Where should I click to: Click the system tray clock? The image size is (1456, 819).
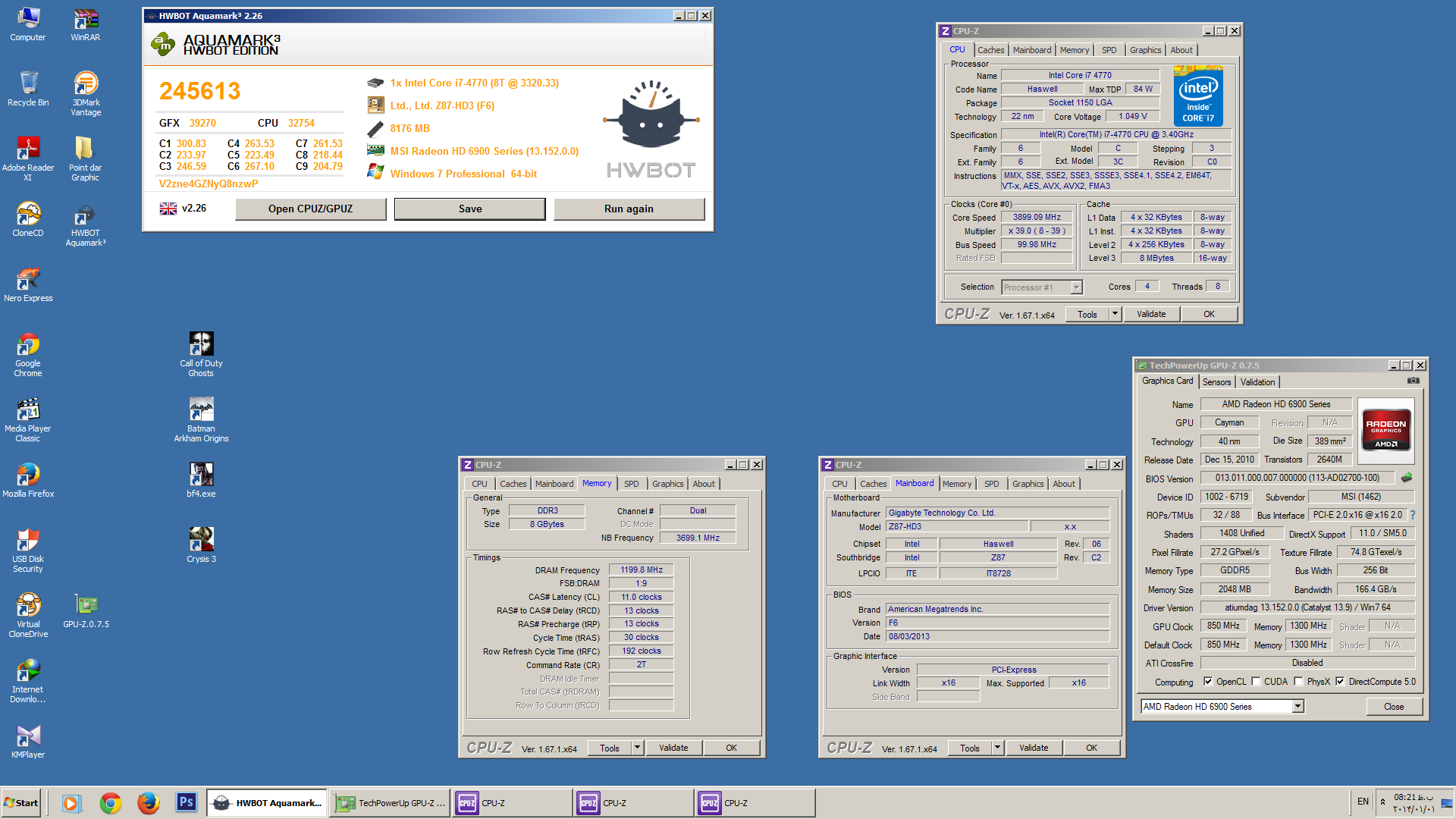1413,802
